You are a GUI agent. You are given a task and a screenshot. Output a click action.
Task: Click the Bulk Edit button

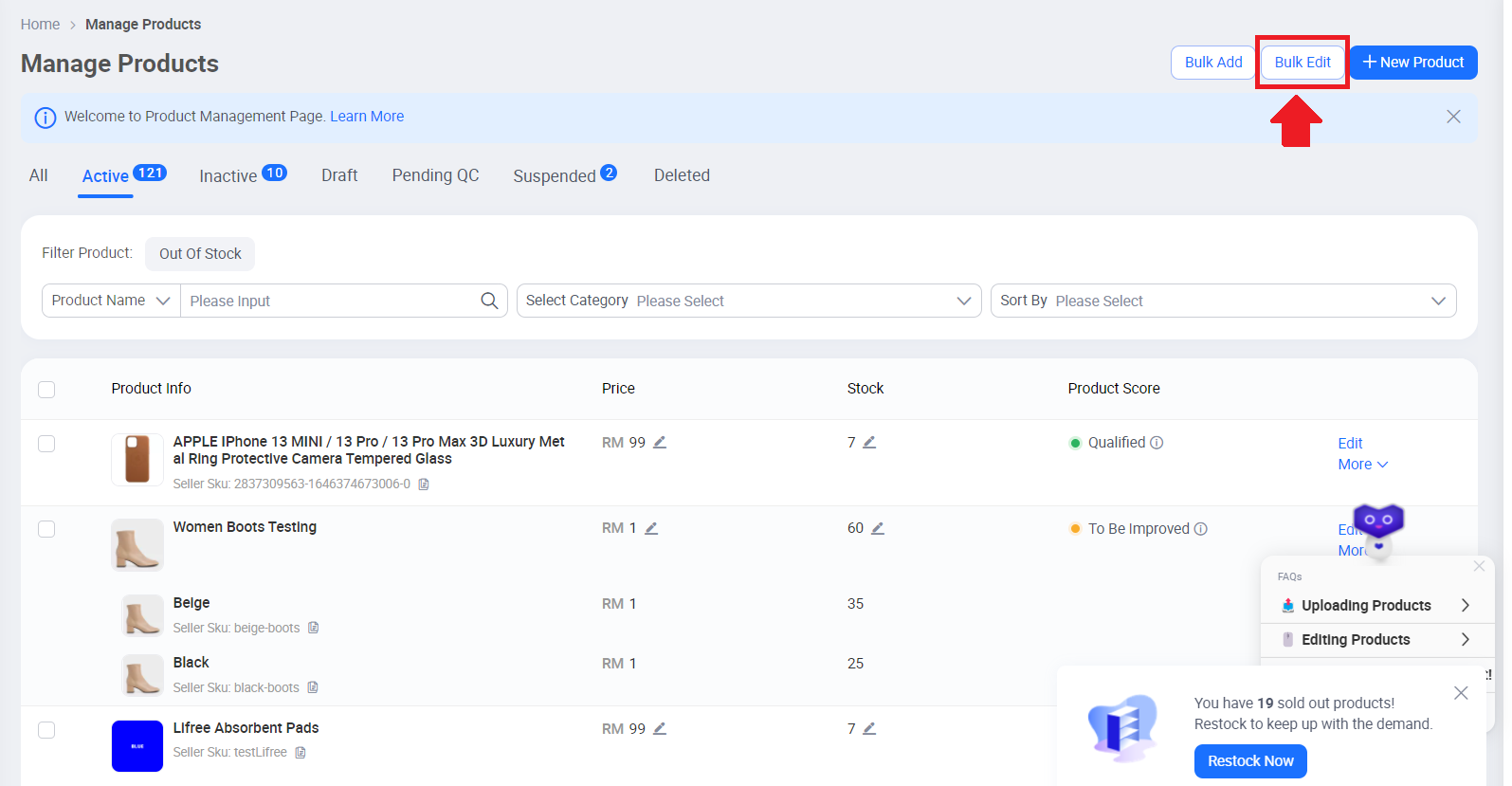coord(1302,63)
